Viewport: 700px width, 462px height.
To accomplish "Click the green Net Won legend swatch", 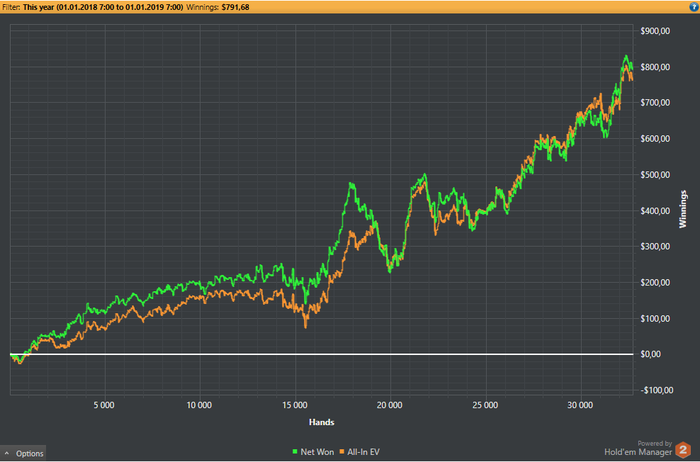I will coord(295,452).
